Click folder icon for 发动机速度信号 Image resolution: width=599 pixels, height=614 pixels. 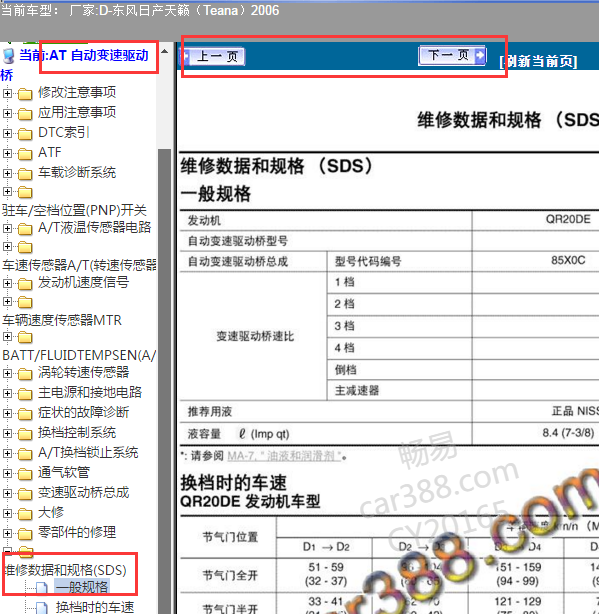point(25,284)
